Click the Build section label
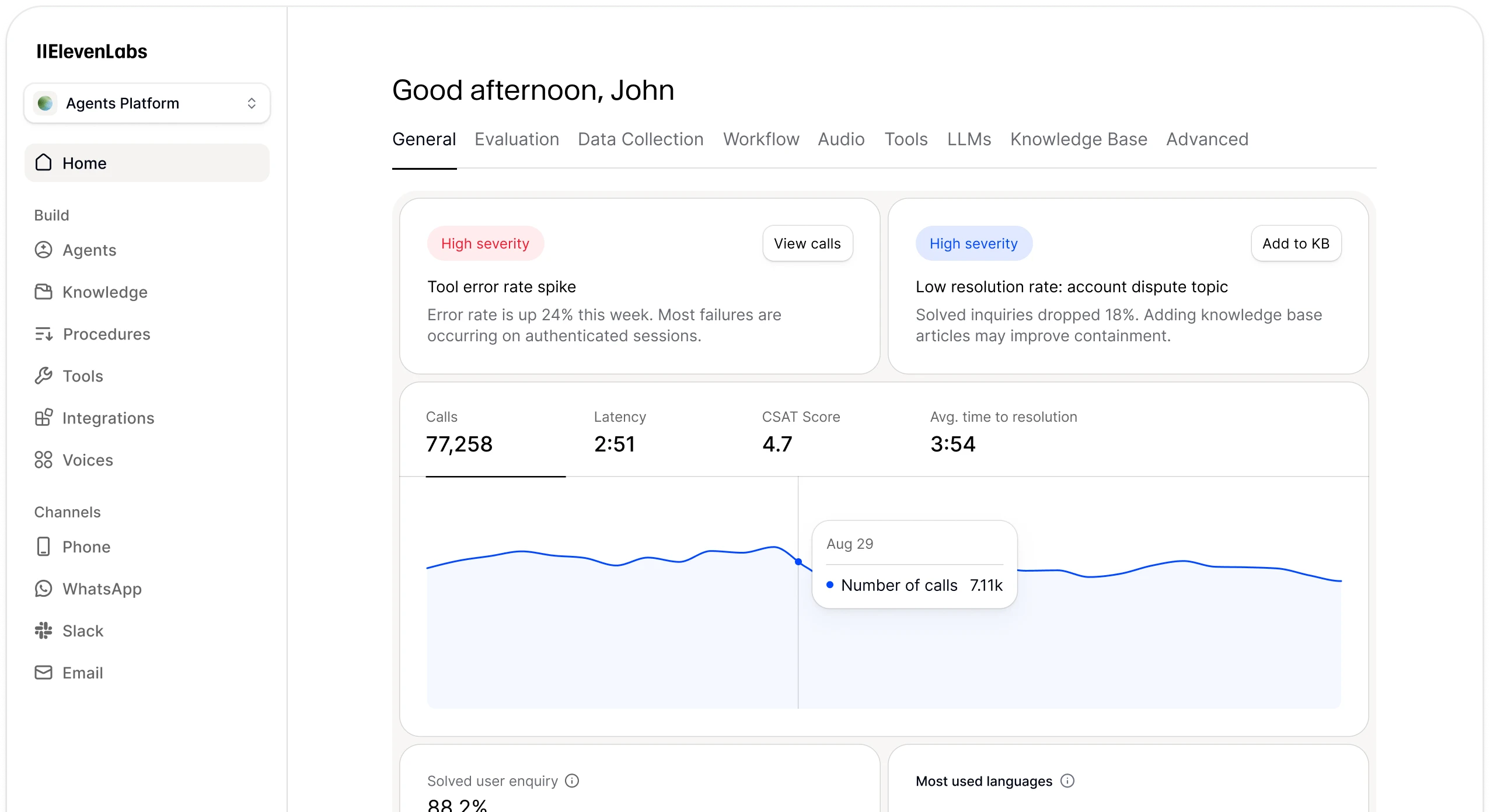 (51, 215)
